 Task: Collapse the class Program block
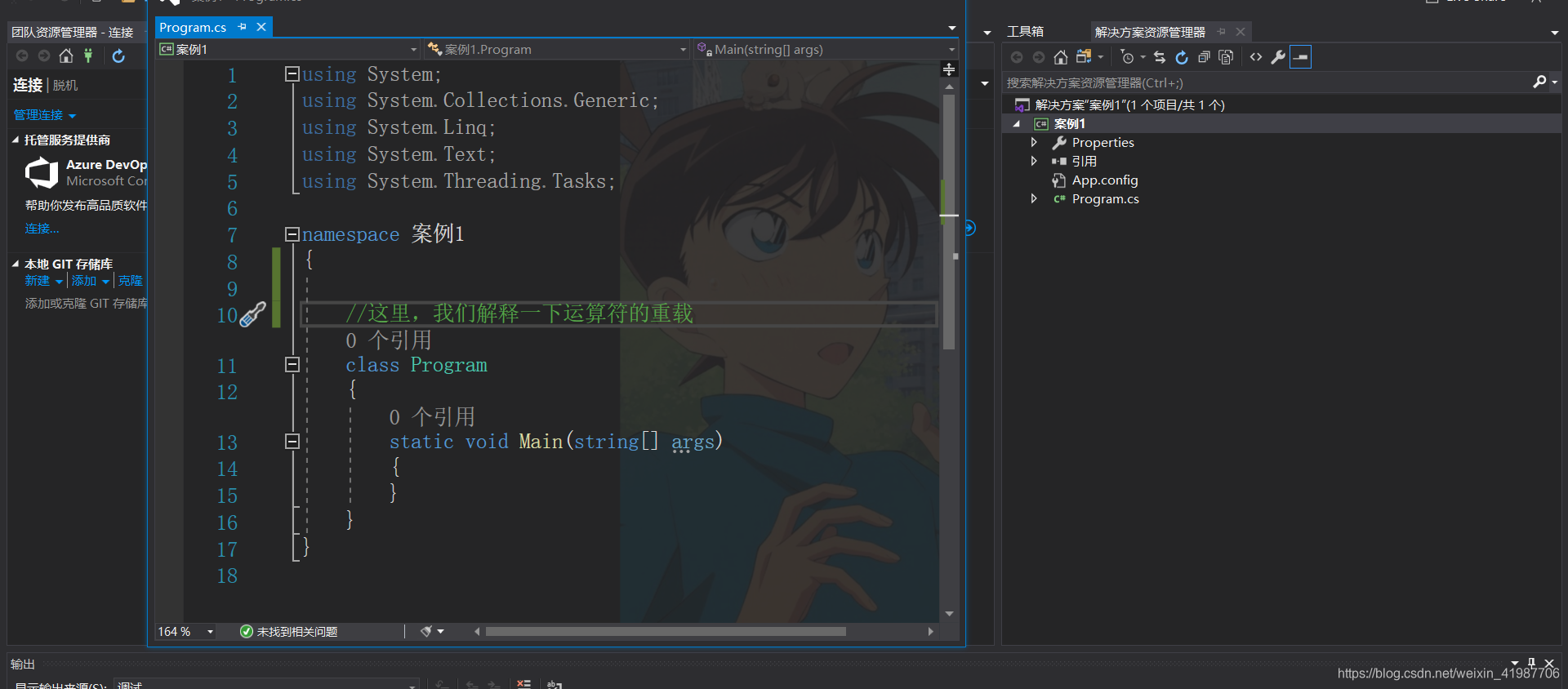tap(292, 365)
